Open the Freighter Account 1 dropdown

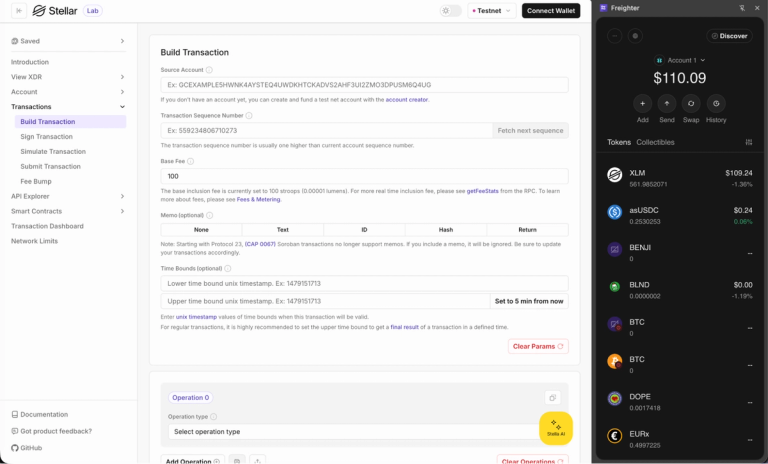pyautogui.click(x=680, y=60)
